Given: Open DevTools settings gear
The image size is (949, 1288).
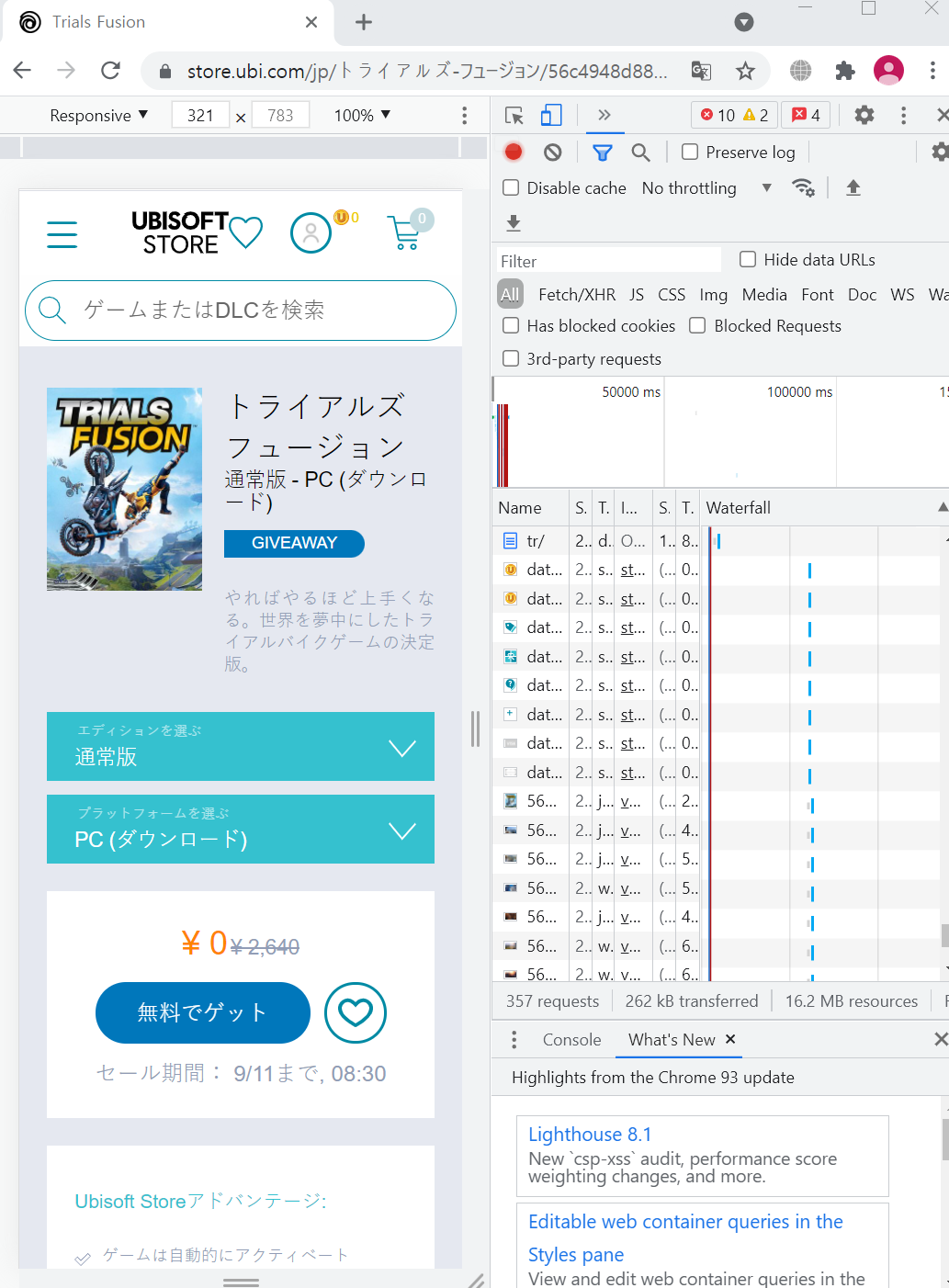Looking at the screenshot, I should 864,115.
